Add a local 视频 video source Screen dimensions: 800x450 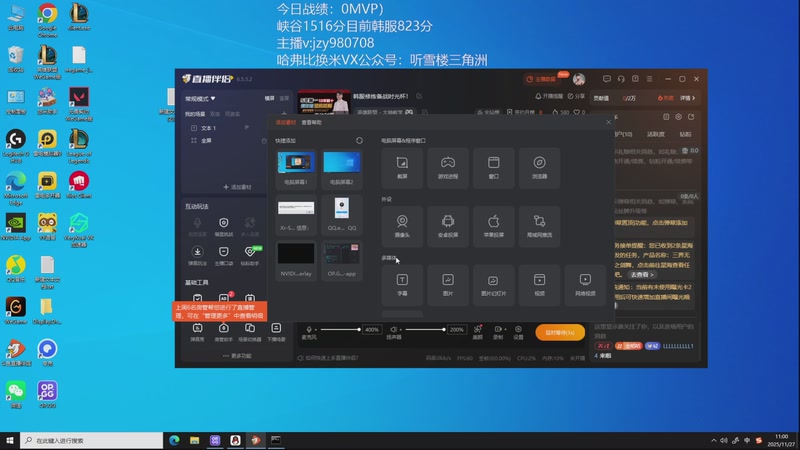tap(539, 285)
